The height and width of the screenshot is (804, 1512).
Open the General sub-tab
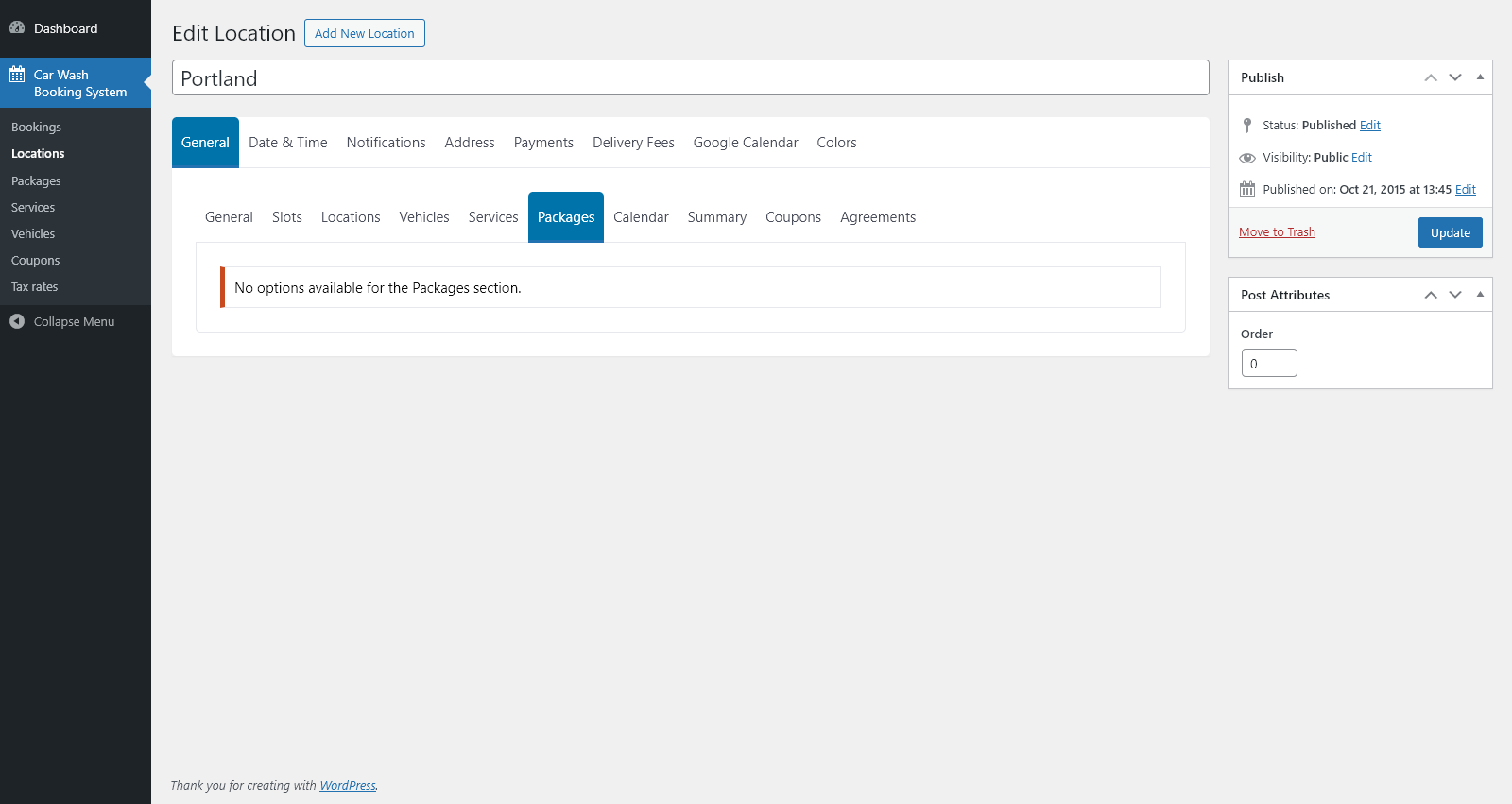[229, 217]
